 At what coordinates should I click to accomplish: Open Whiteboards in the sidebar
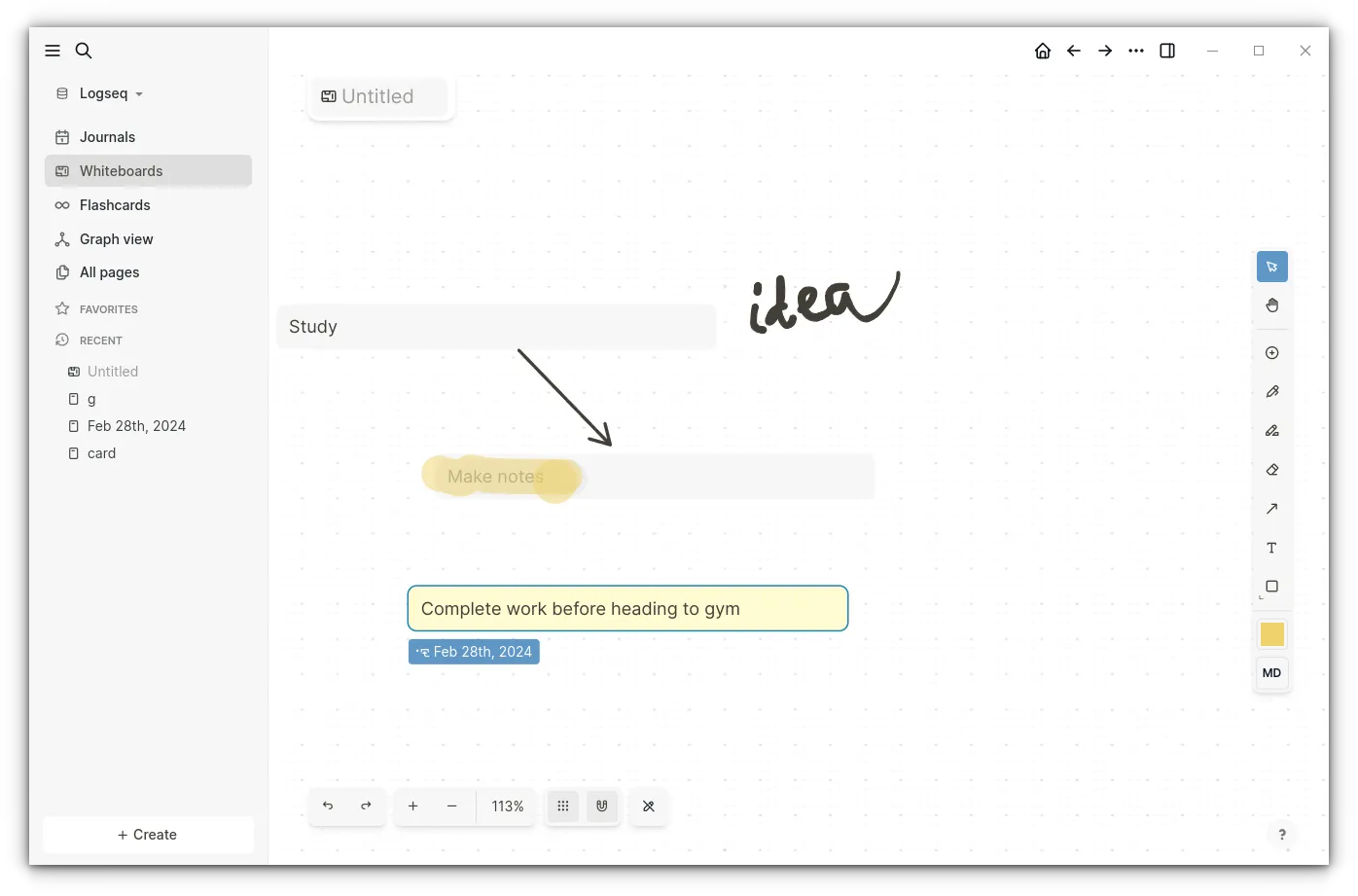point(148,171)
